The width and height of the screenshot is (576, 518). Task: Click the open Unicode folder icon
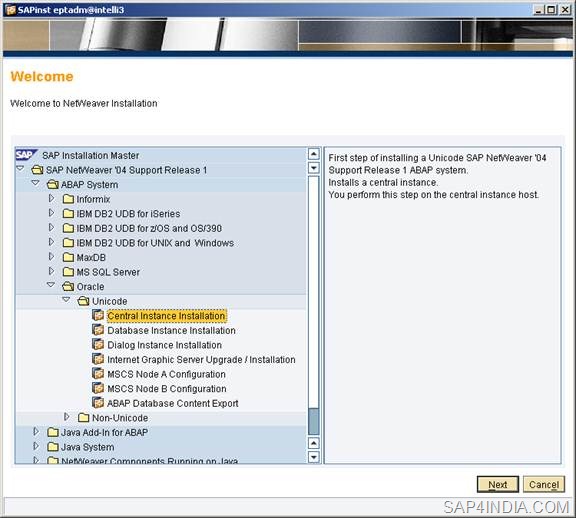pyautogui.click(x=83, y=301)
